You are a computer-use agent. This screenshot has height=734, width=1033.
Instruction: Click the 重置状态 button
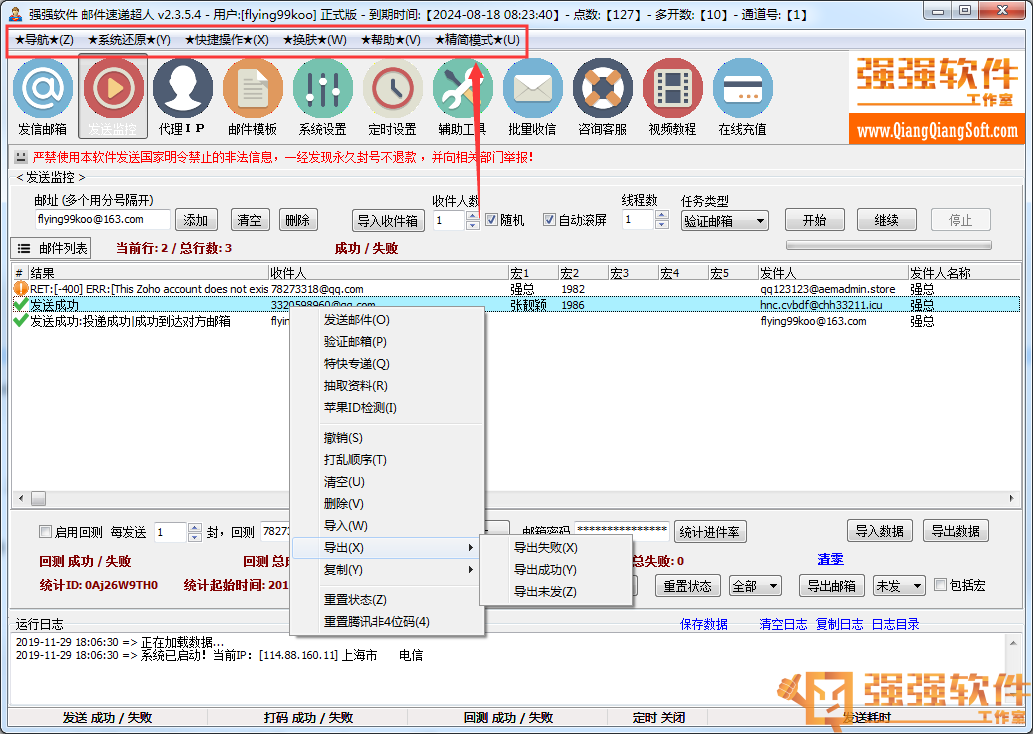click(x=687, y=586)
